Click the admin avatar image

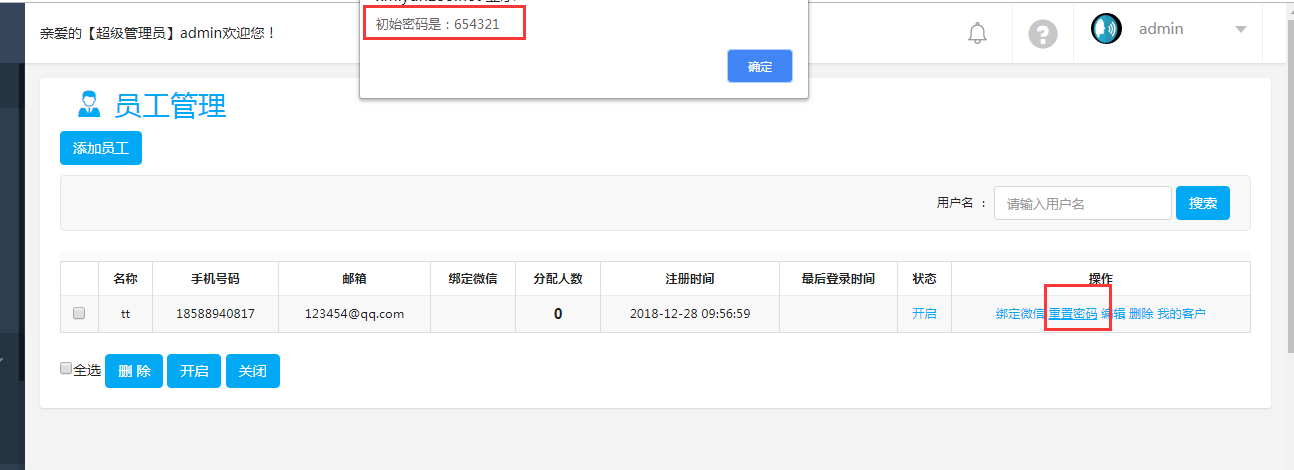tap(1106, 29)
